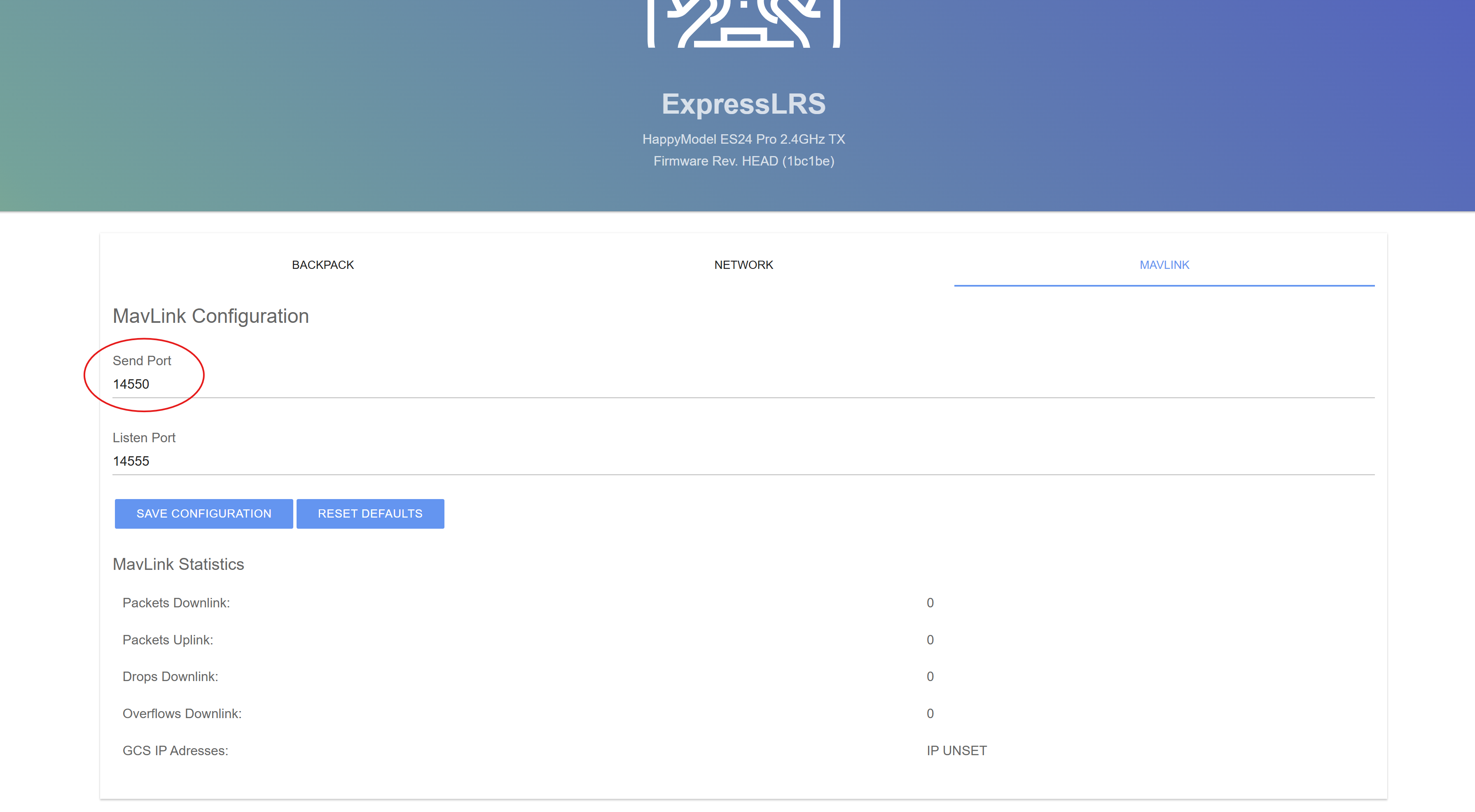Click the HappyModel ES24 Pro subtitle
1475x812 pixels.
coord(743,139)
